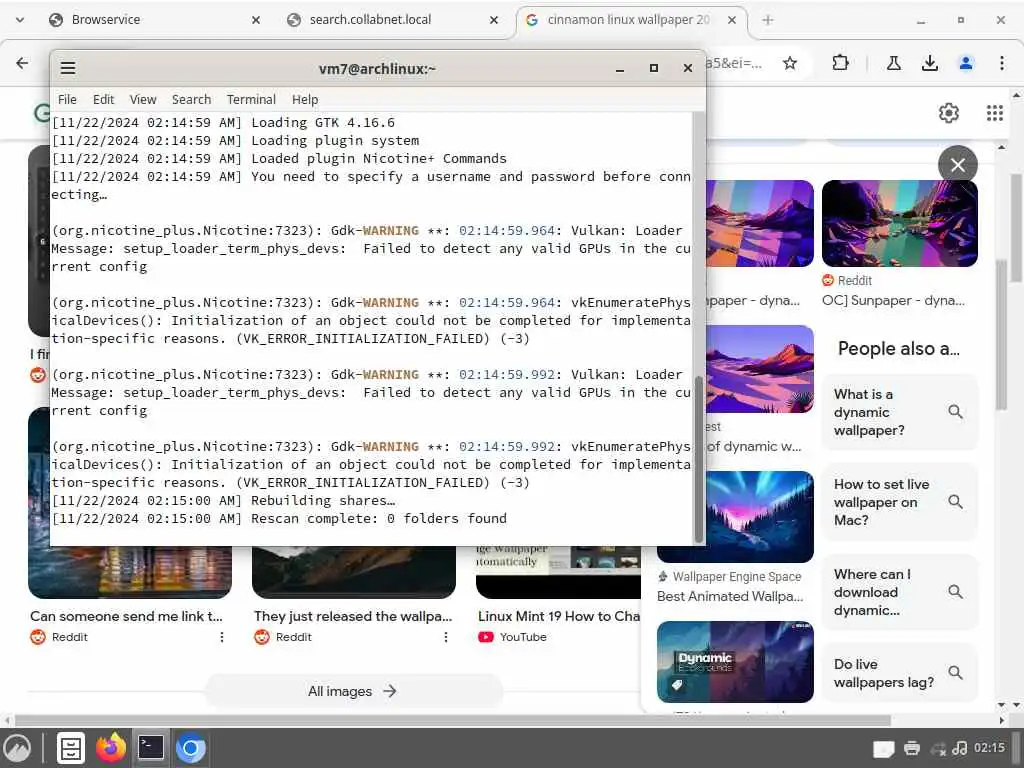Open the network tray icon

point(938,748)
